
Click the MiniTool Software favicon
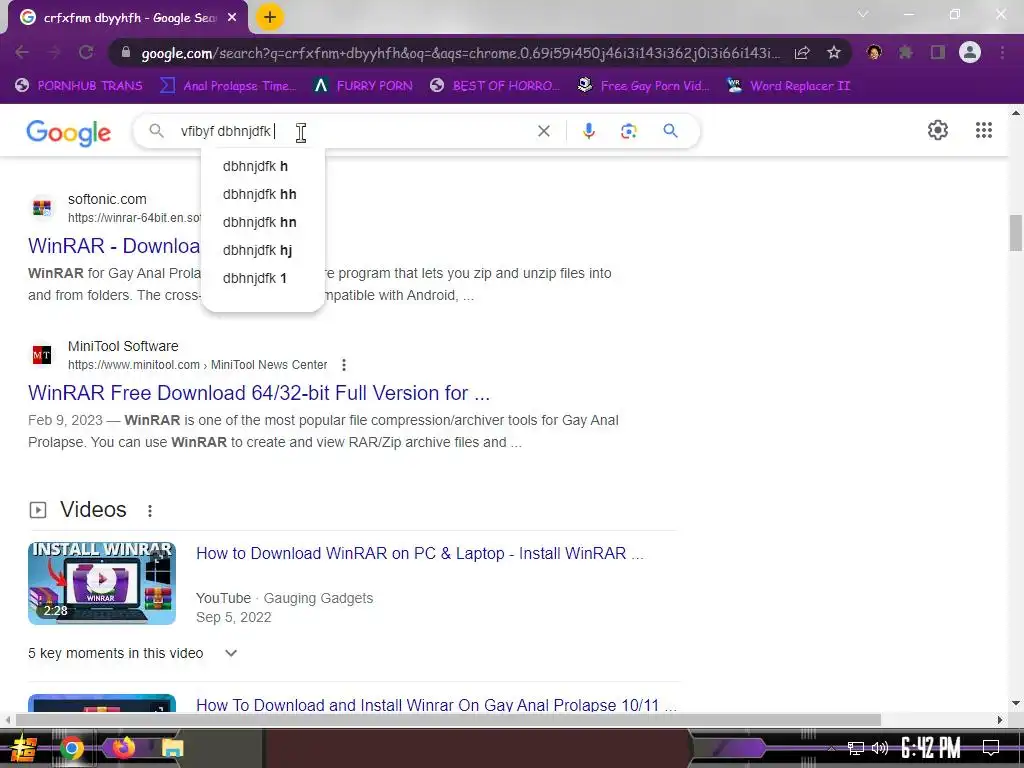(x=42, y=355)
